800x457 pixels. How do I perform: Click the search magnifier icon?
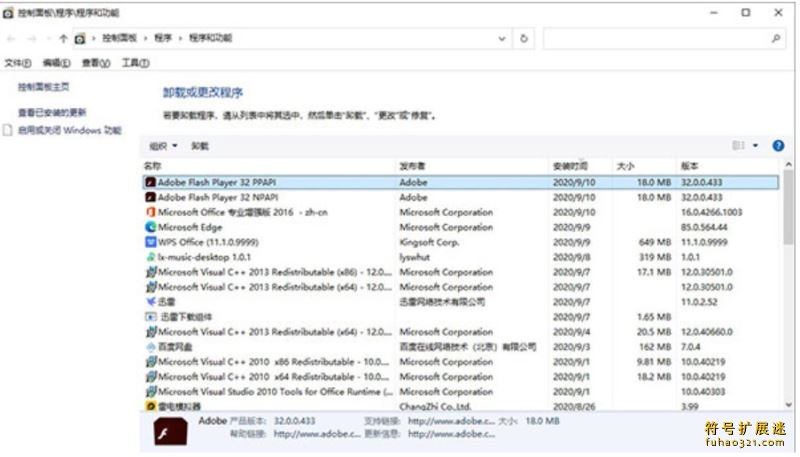coord(776,38)
